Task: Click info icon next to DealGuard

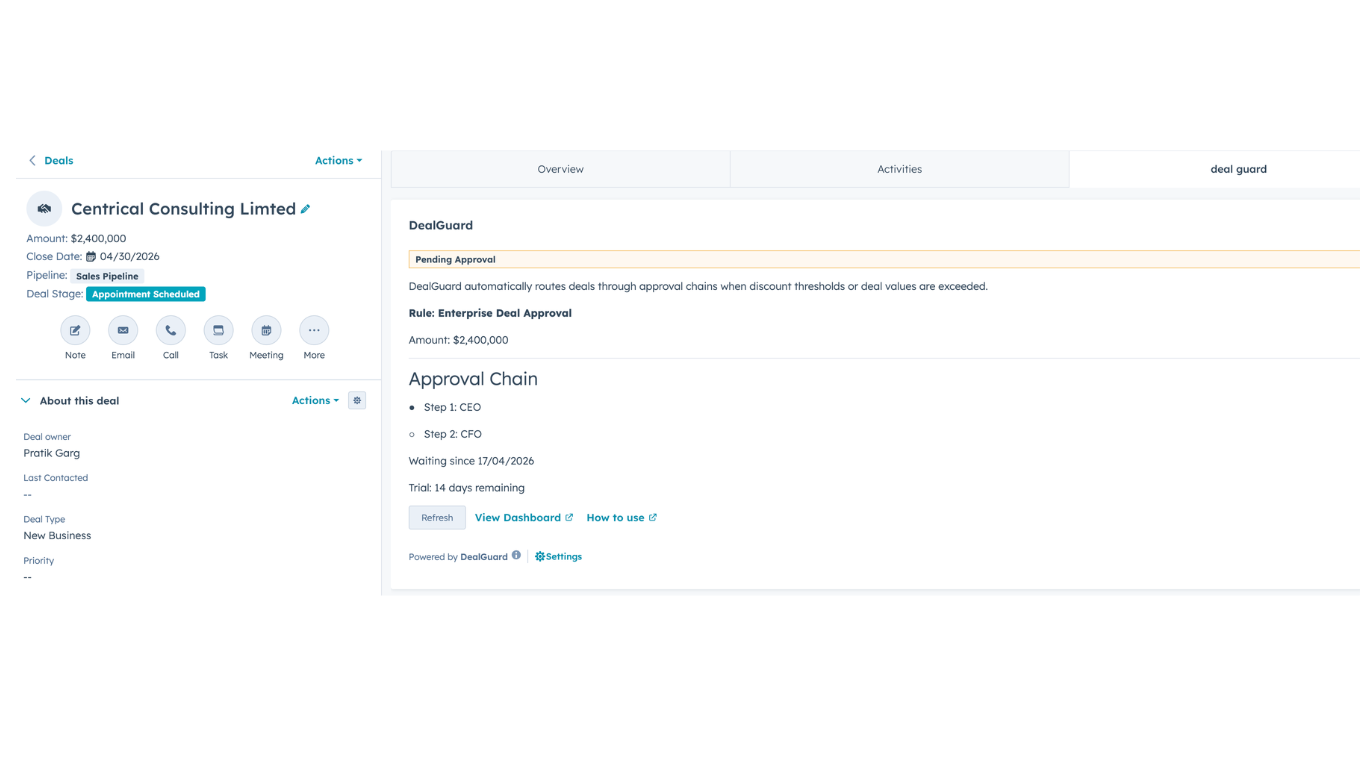Action: (x=516, y=555)
